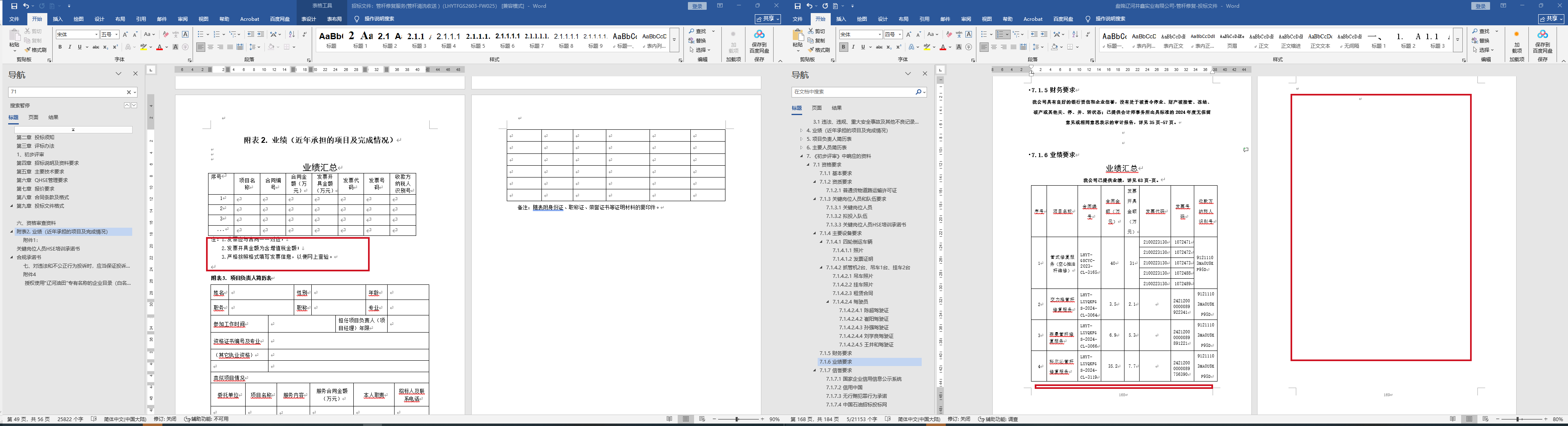This screenshot has height=426, width=1568.
Task: Collapse the 7.1.4 主要设备要求 tree node
Action: [x=815, y=233]
